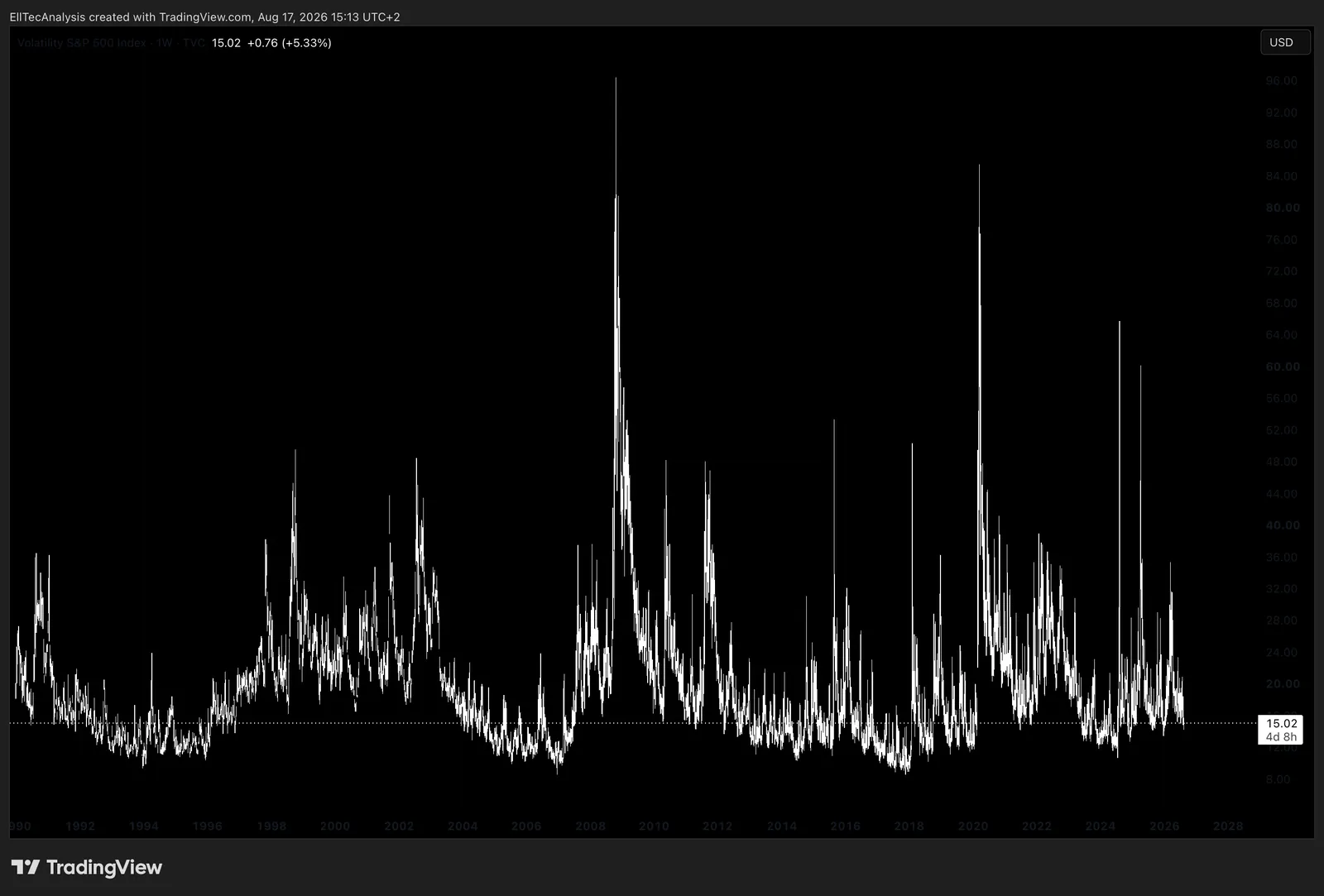Click the 32.00 price axis label

[x=1281, y=589]
